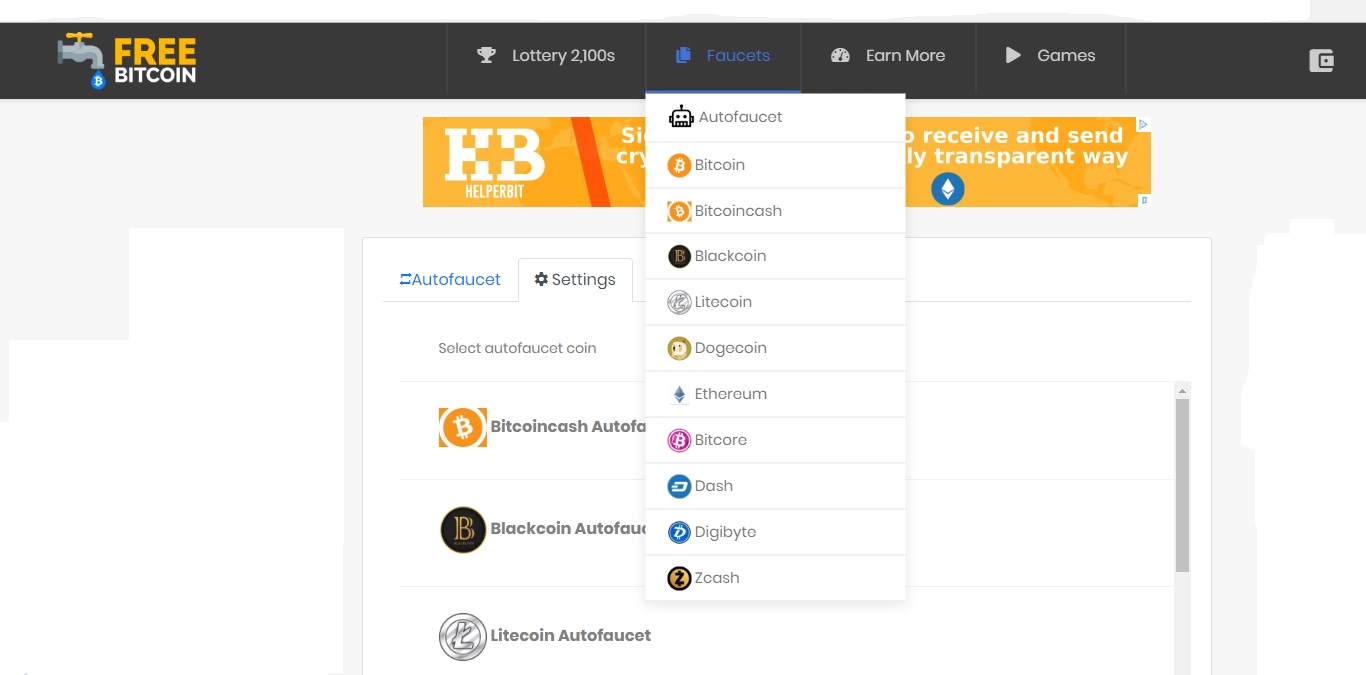Screen dimensions: 1366x675
Task: Click the Dogecoin coin icon in dropdown
Action: pyautogui.click(x=679, y=348)
